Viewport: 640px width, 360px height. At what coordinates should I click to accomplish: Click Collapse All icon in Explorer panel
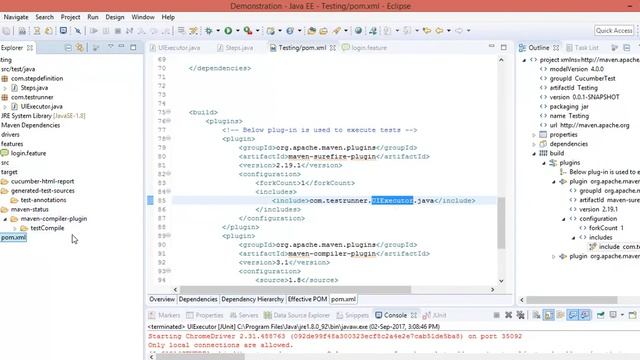[x=68, y=48]
